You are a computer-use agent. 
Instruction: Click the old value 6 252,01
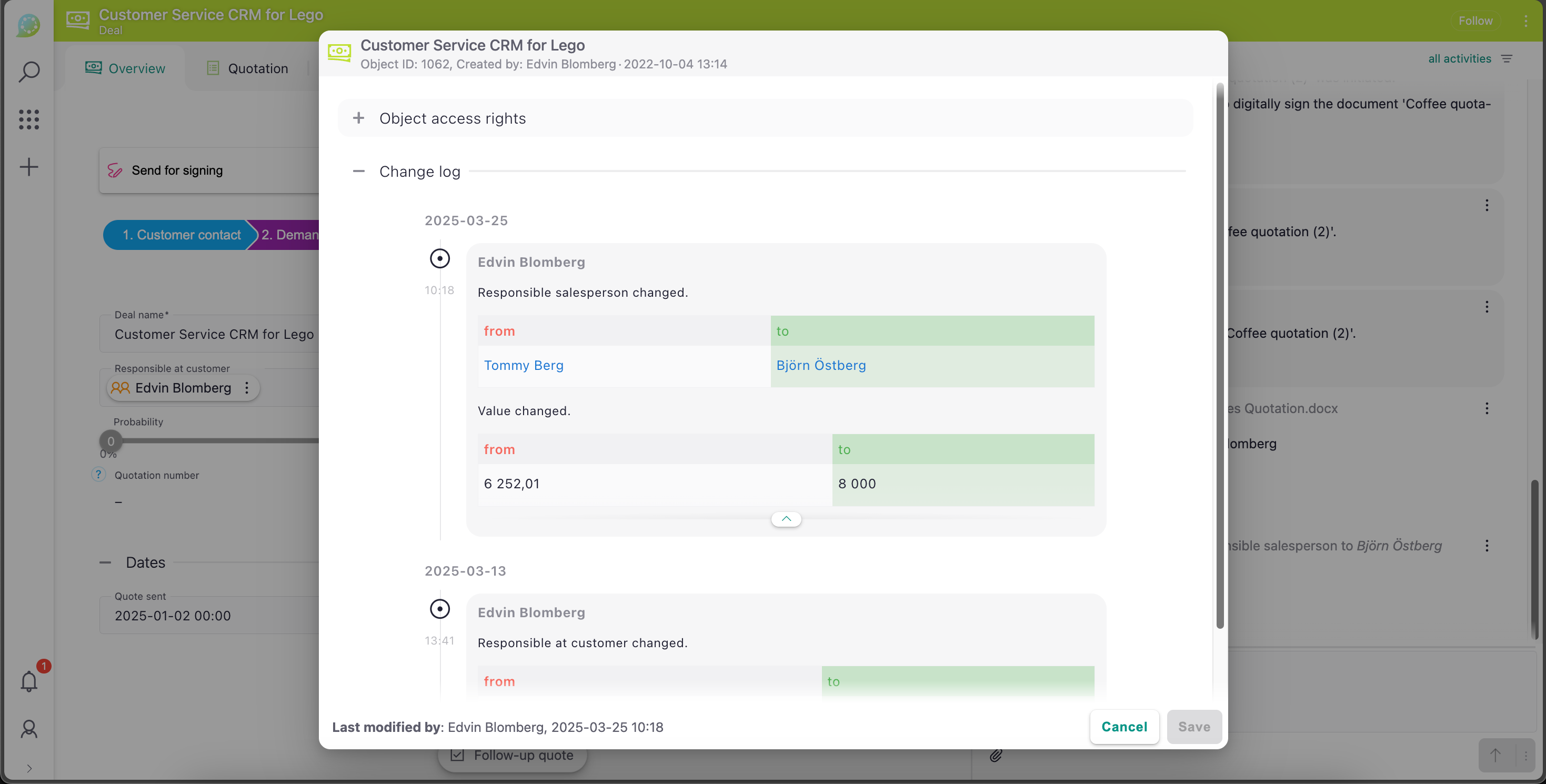[511, 483]
